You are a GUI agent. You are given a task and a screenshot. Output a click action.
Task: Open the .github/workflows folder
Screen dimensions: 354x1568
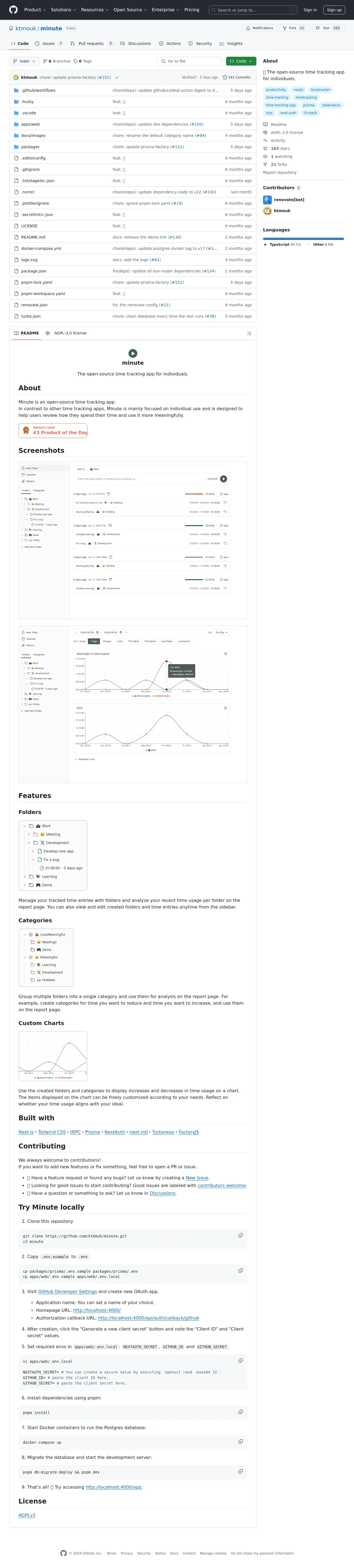click(38, 90)
